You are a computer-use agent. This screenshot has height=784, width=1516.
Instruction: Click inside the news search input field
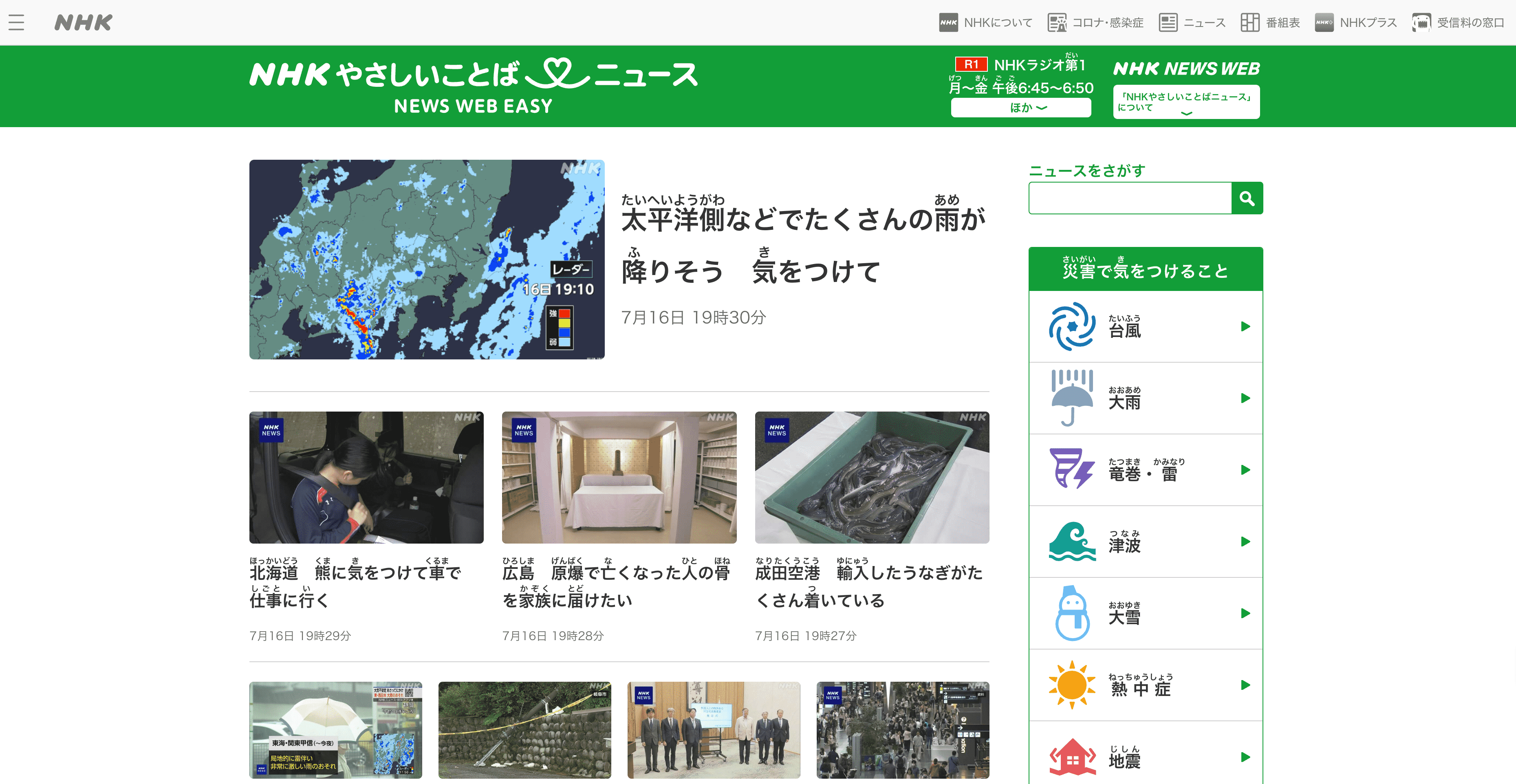click(1129, 198)
